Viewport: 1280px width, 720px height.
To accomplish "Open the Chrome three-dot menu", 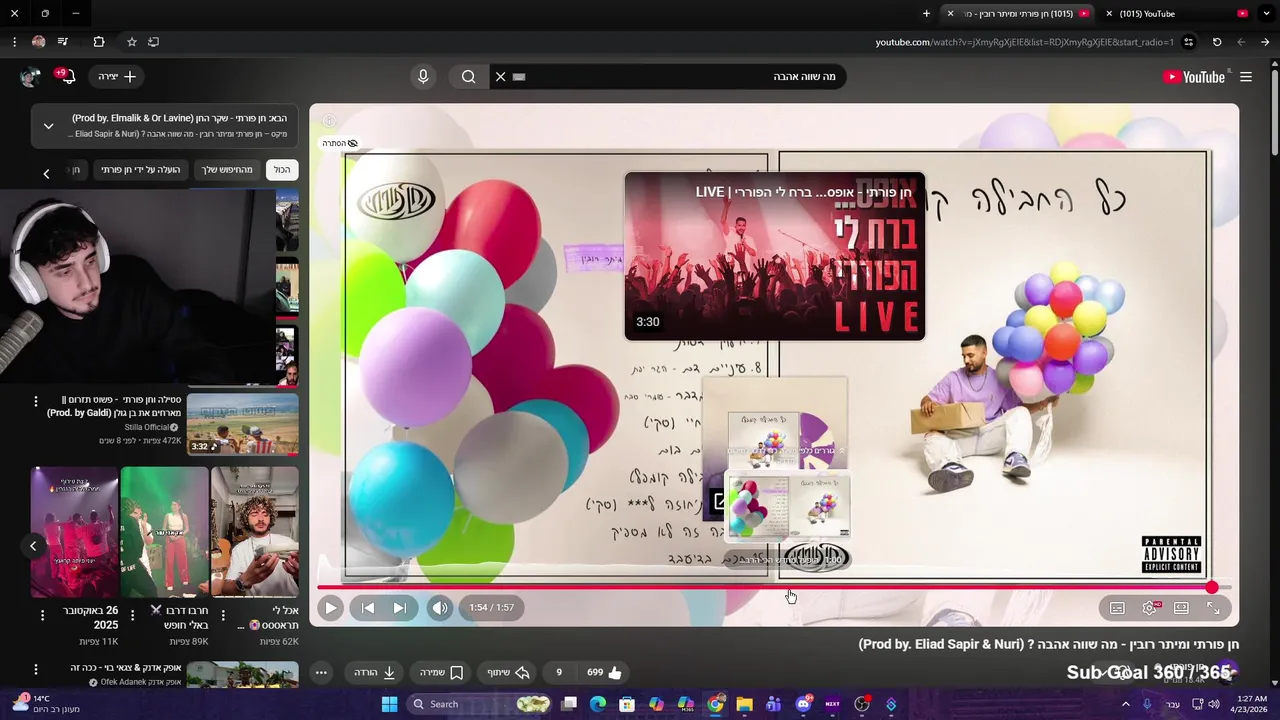I will click(14, 42).
